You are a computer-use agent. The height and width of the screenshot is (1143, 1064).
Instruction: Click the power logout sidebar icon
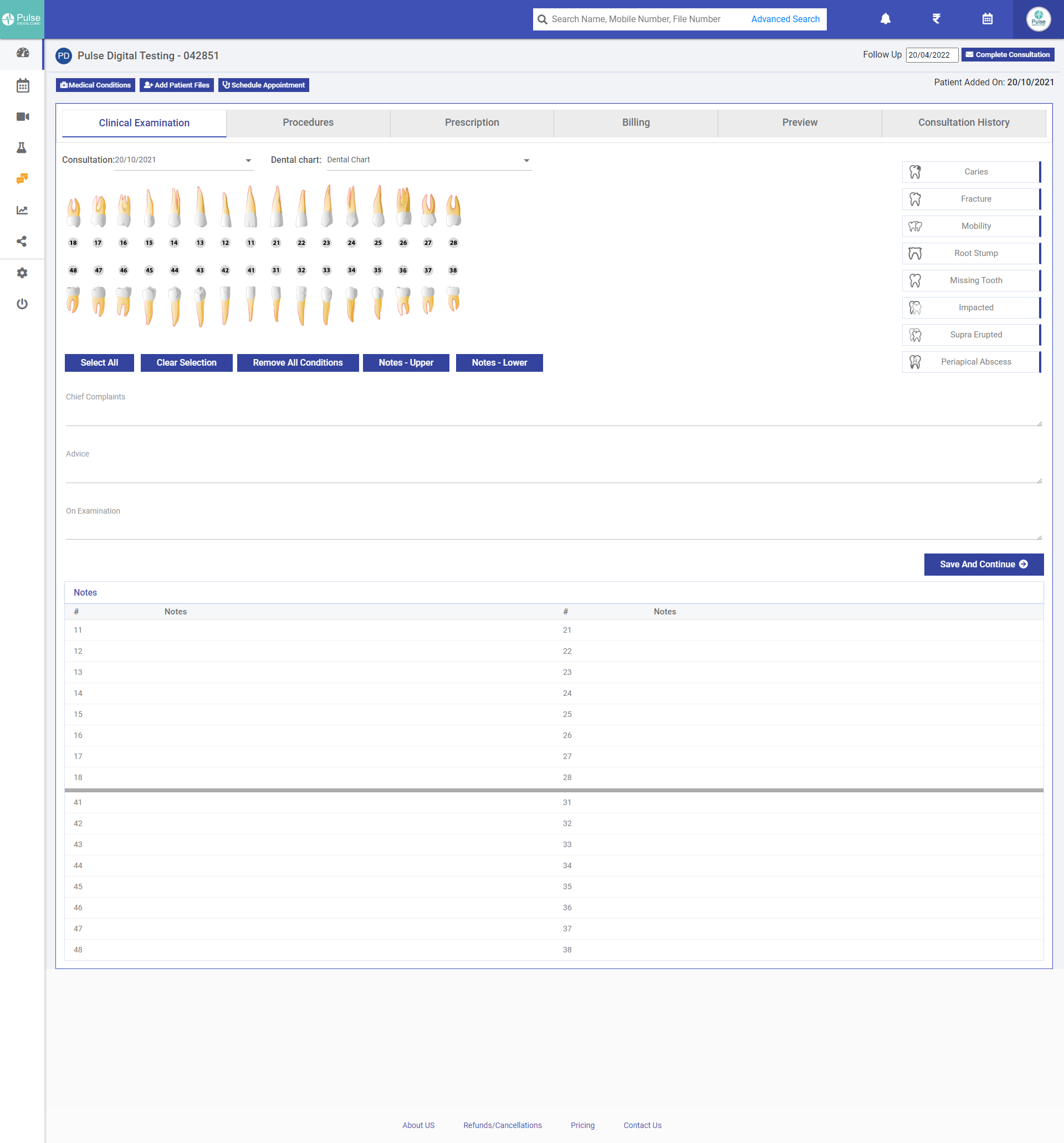click(x=22, y=304)
